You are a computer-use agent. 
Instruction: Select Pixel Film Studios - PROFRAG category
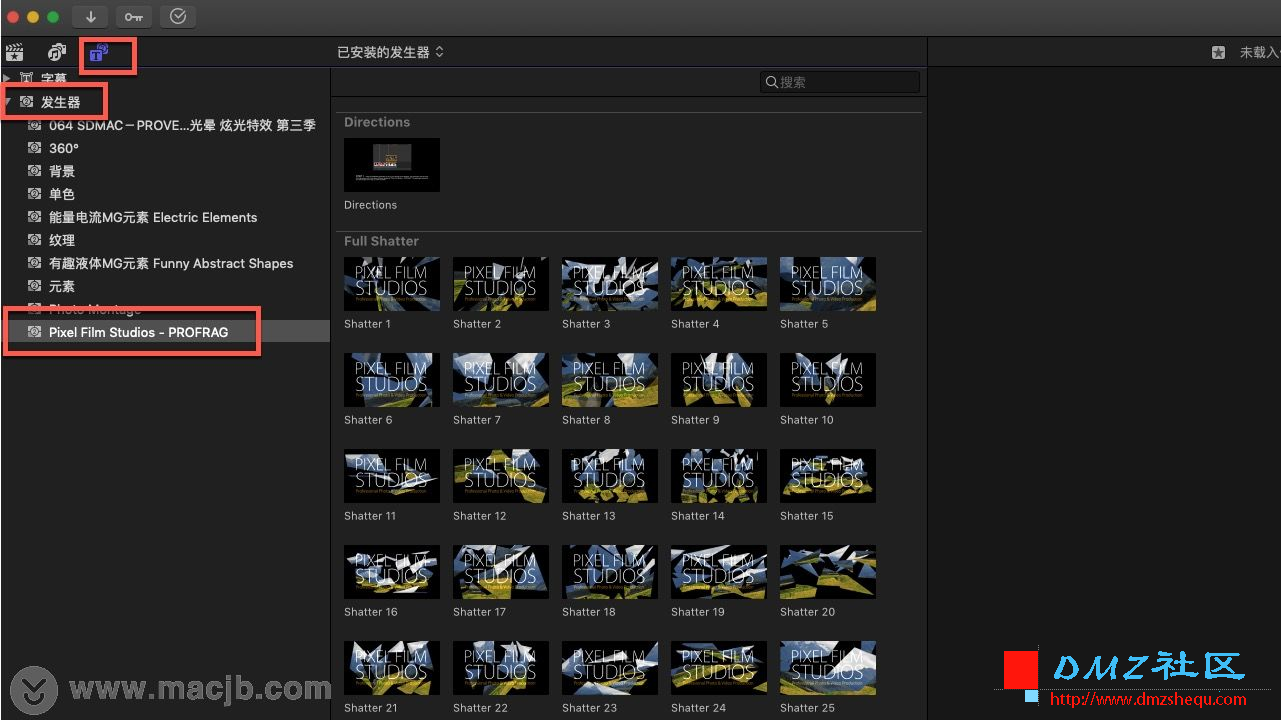pyautogui.click(x=165, y=332)
